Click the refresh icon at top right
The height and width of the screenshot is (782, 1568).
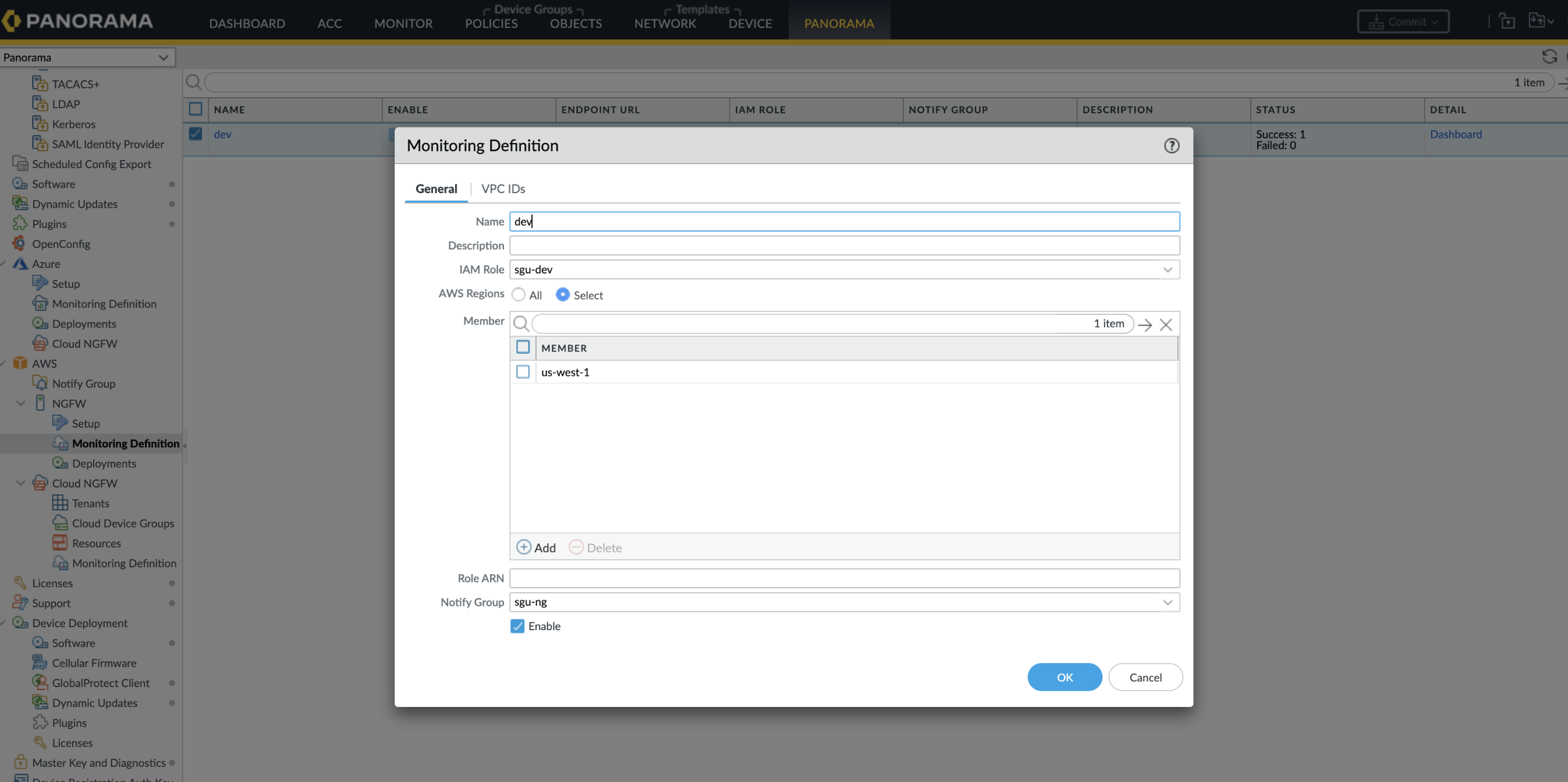click(x=1549, y=57)
